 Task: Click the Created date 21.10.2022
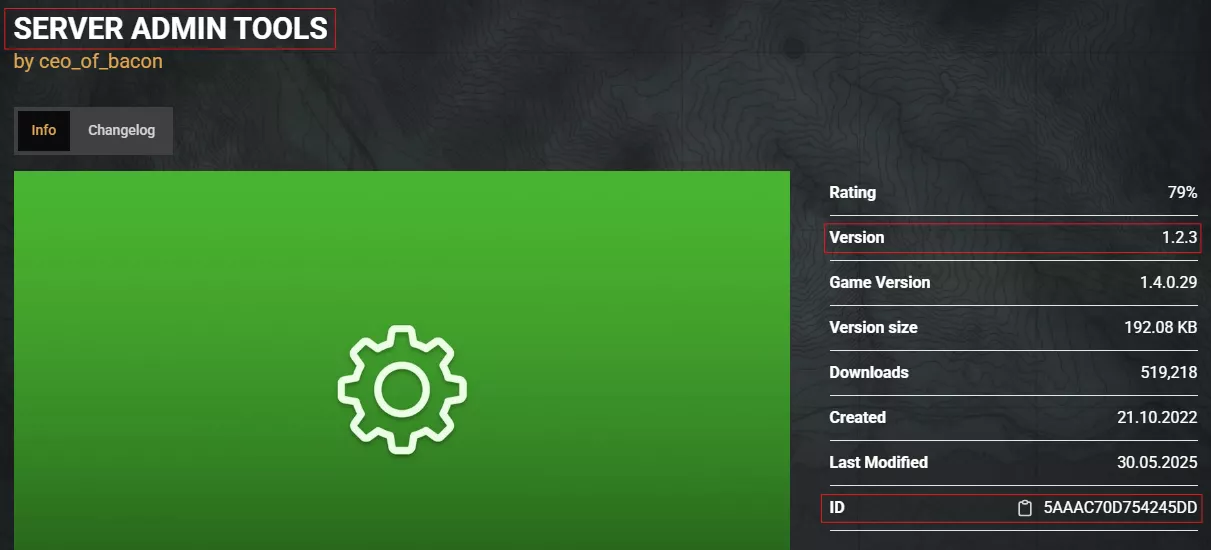click(1157, 417)
